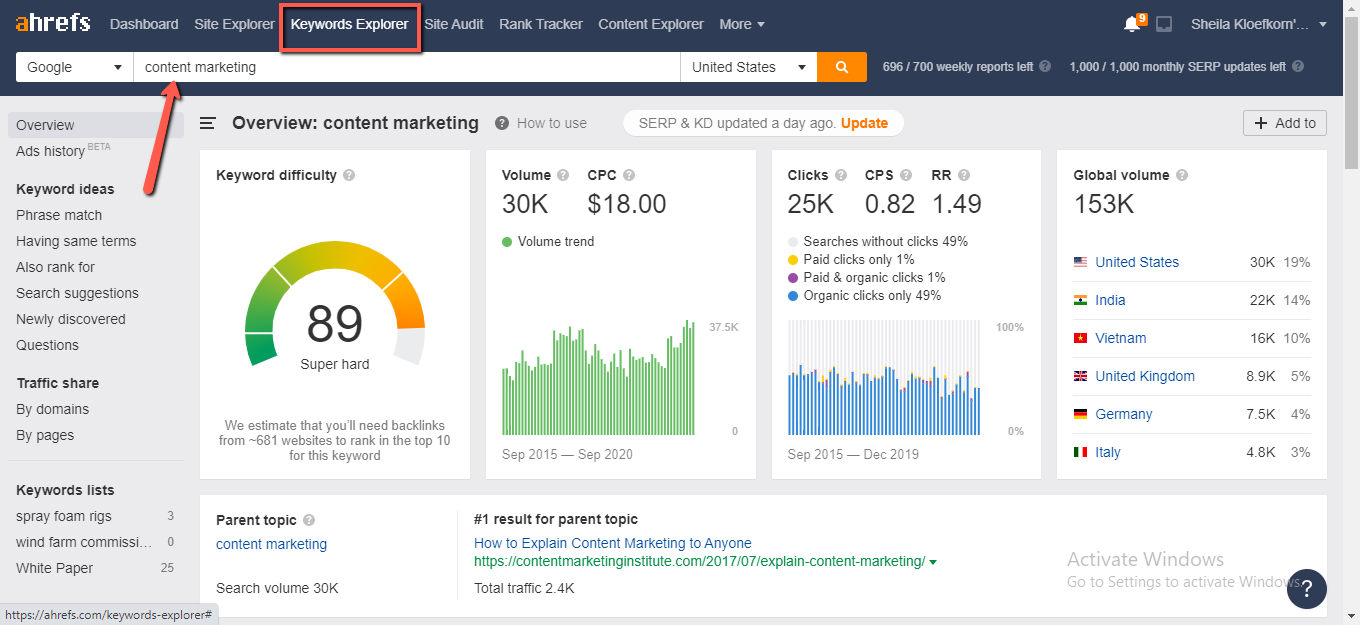Open Questions keyword ideas
The height and width of the screenshot is (625, 1360).
point(47,345)
